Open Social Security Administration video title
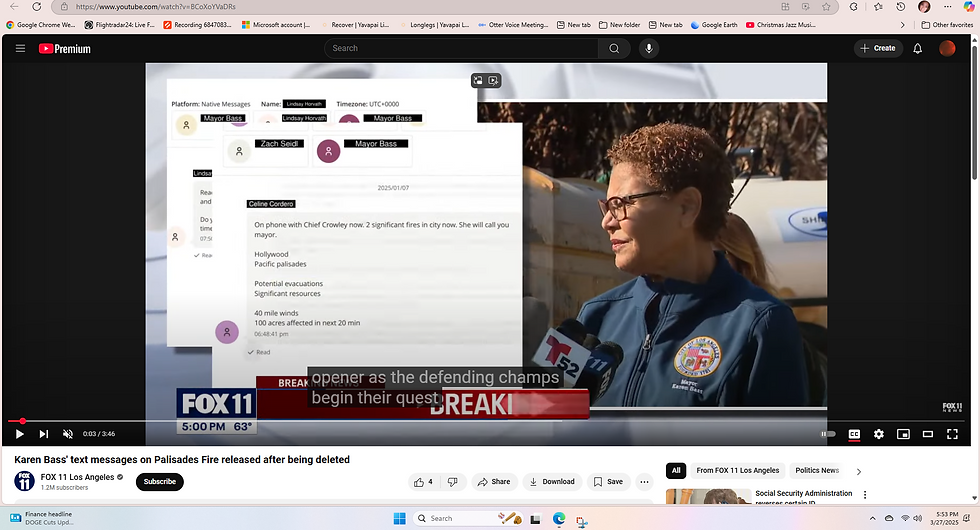980x530 pixels. (x=803, y=496)
